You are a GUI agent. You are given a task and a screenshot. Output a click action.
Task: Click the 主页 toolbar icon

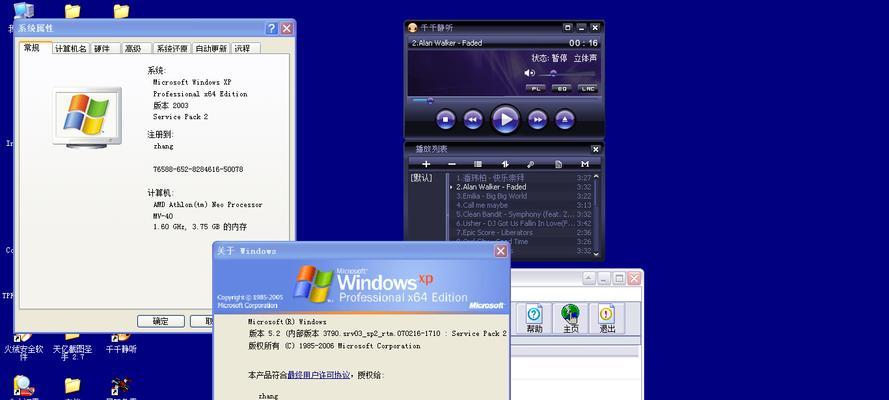tap(570, 318)
